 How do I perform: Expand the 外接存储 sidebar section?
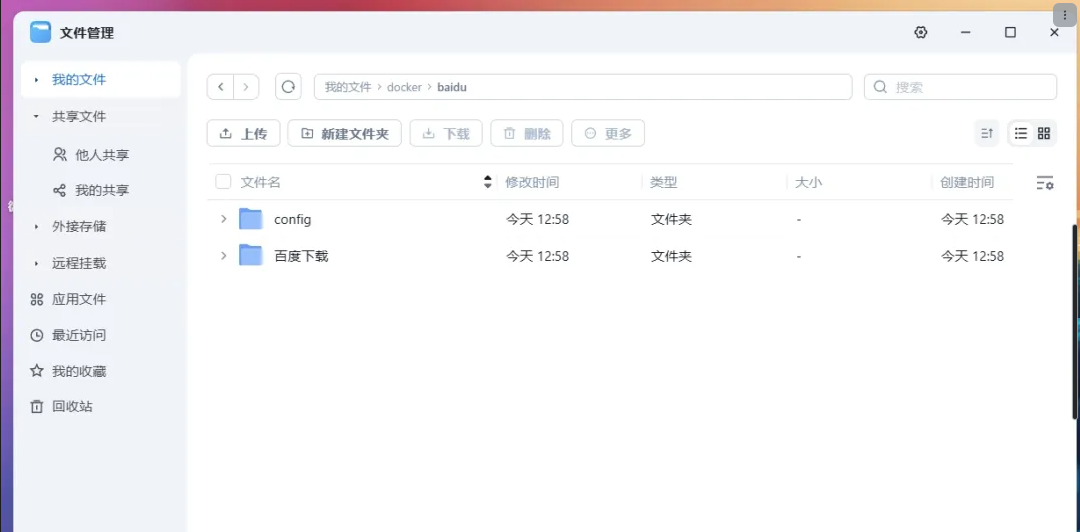pyautogui.click(x=37, y=227)
